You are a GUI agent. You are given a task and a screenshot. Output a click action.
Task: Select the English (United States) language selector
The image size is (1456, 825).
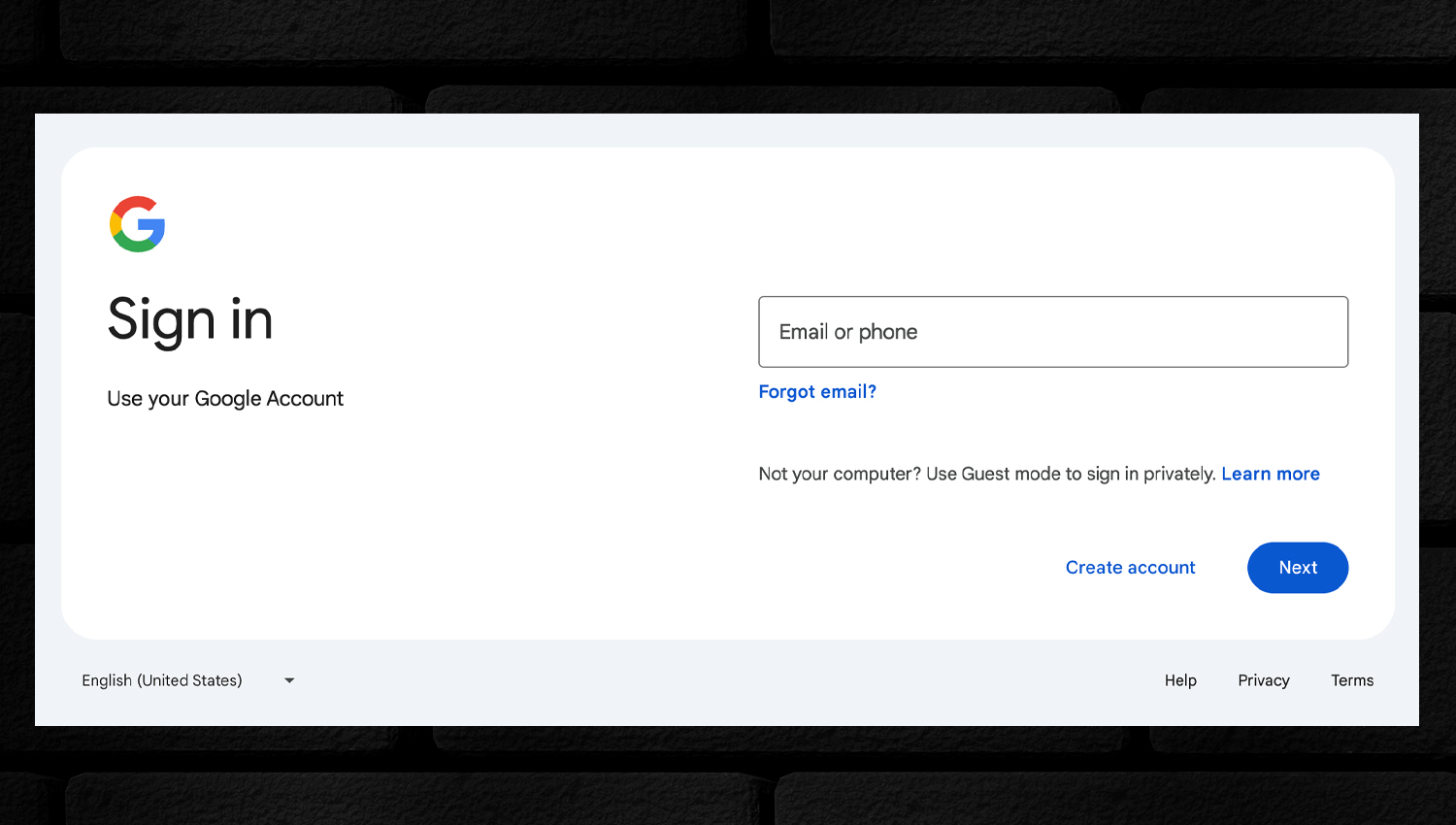[188, 680]
